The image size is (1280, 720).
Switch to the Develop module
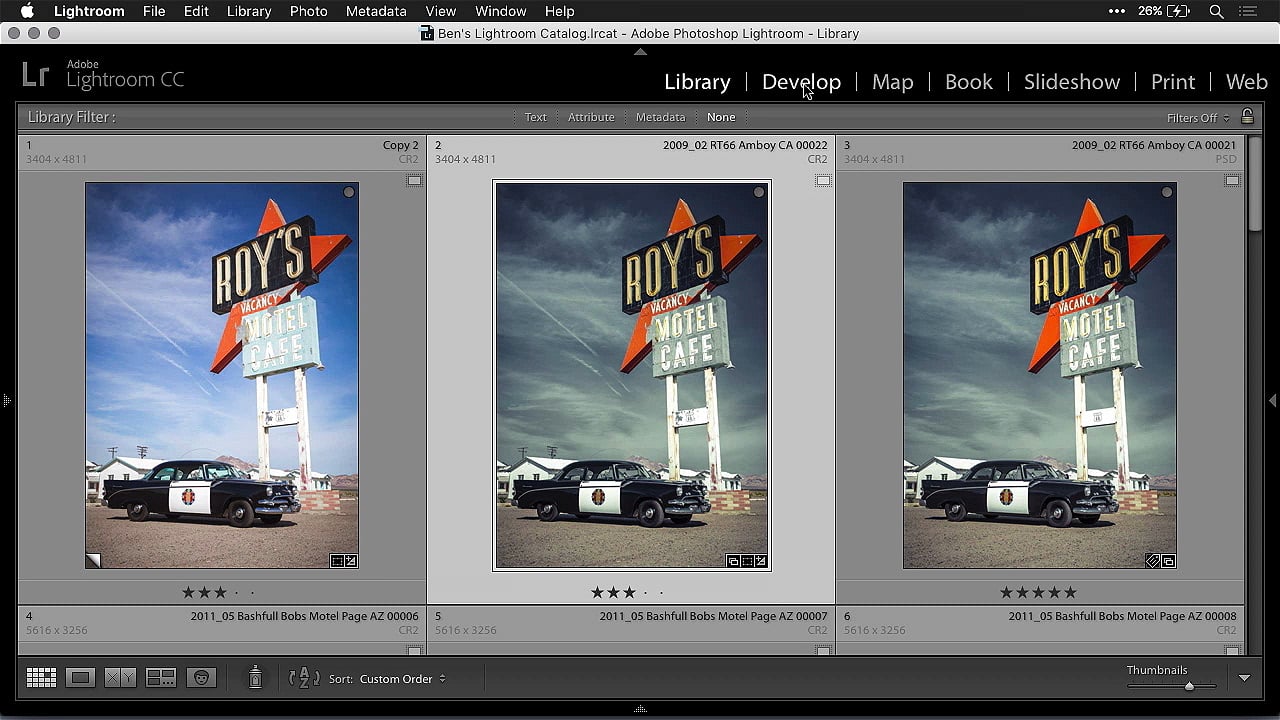tap(801, 82)
